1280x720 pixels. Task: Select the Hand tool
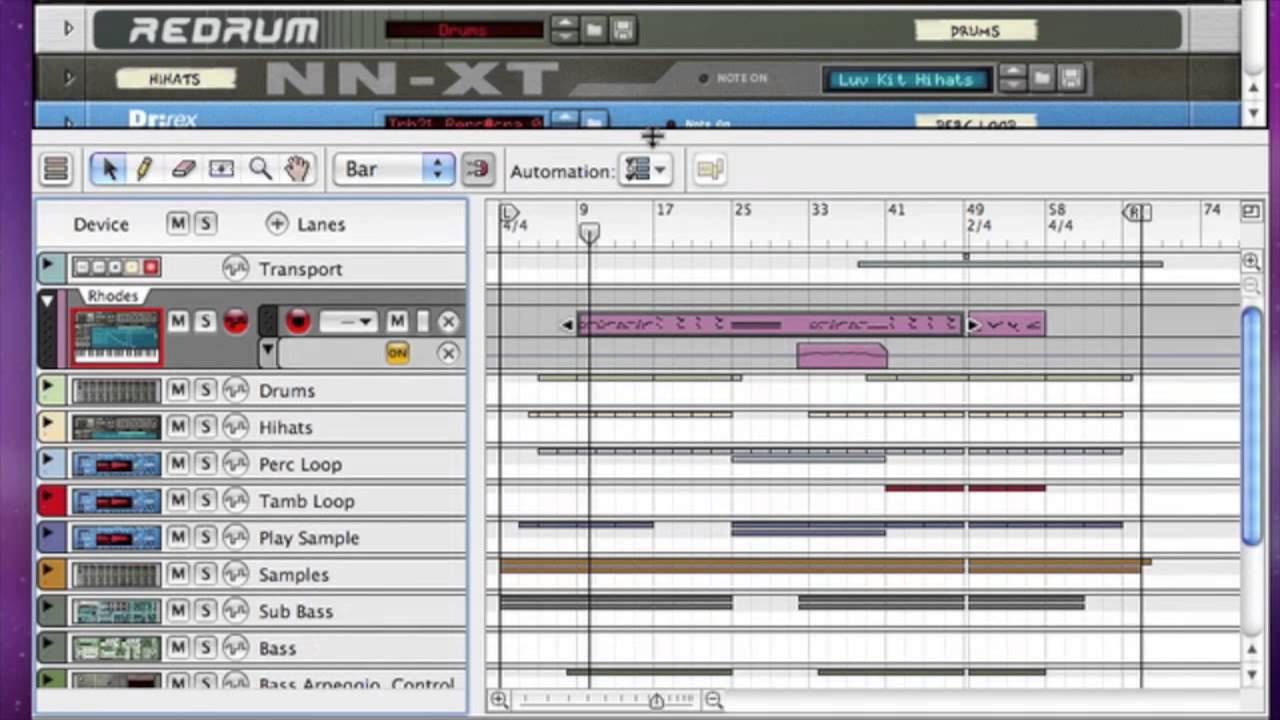pos(297,169)
